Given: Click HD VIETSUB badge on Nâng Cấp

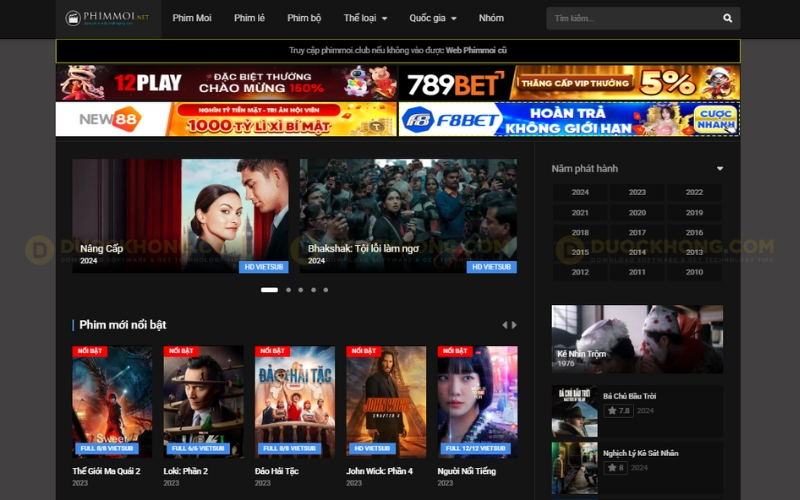Looking at the screenshot, I should pos(264,267).
